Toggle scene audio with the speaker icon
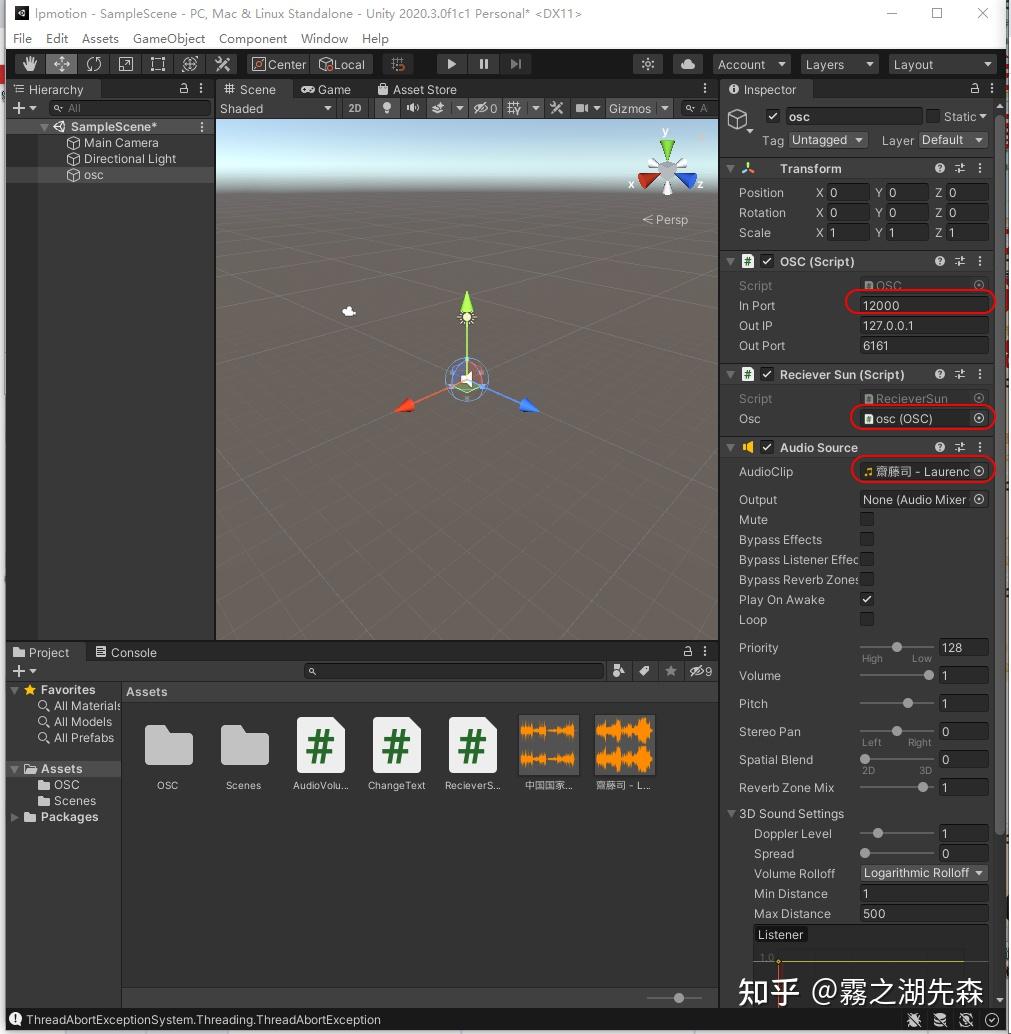1011x1034 pixels. [x=412, y=108]
